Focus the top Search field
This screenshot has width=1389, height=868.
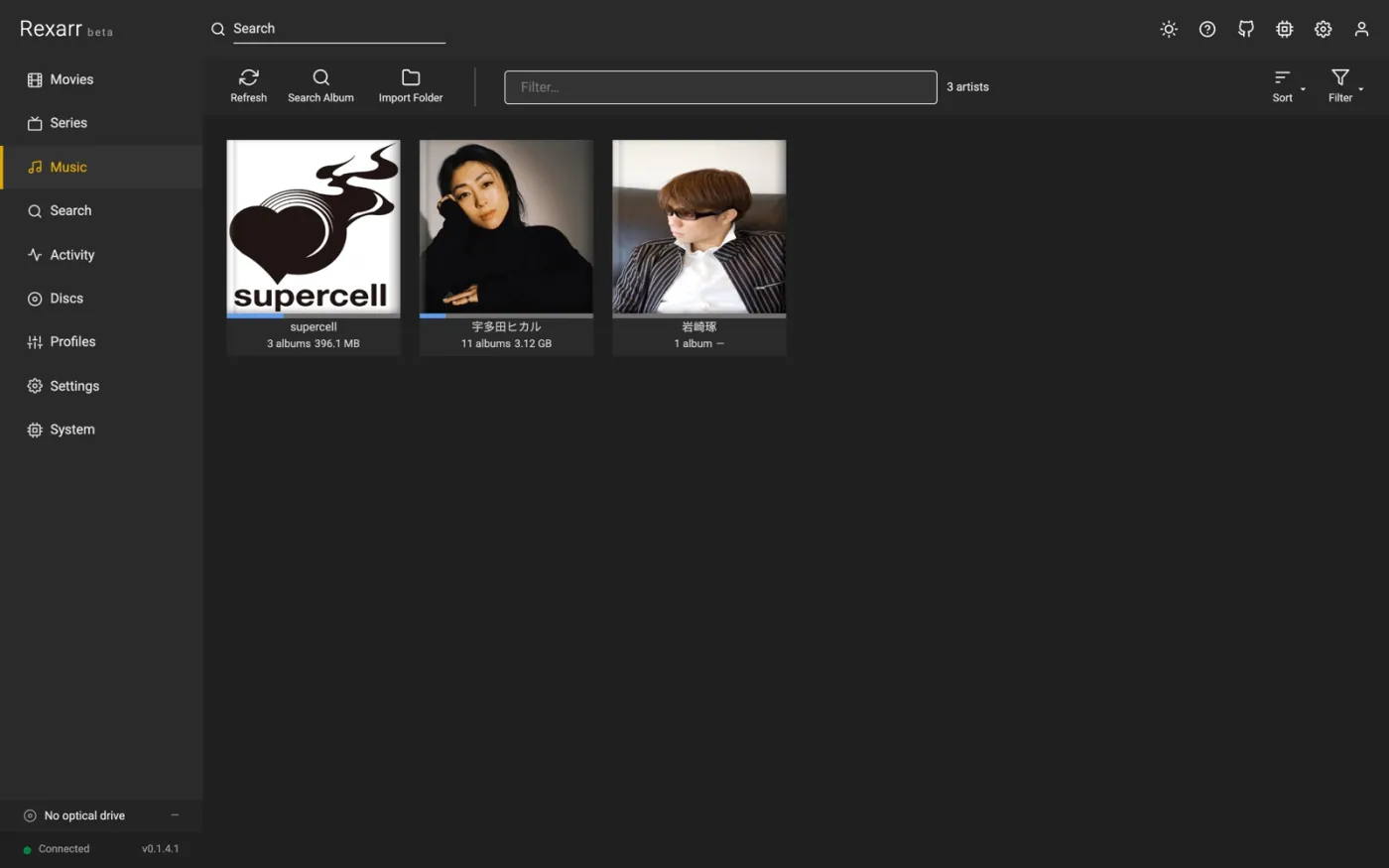pos(338,29)
